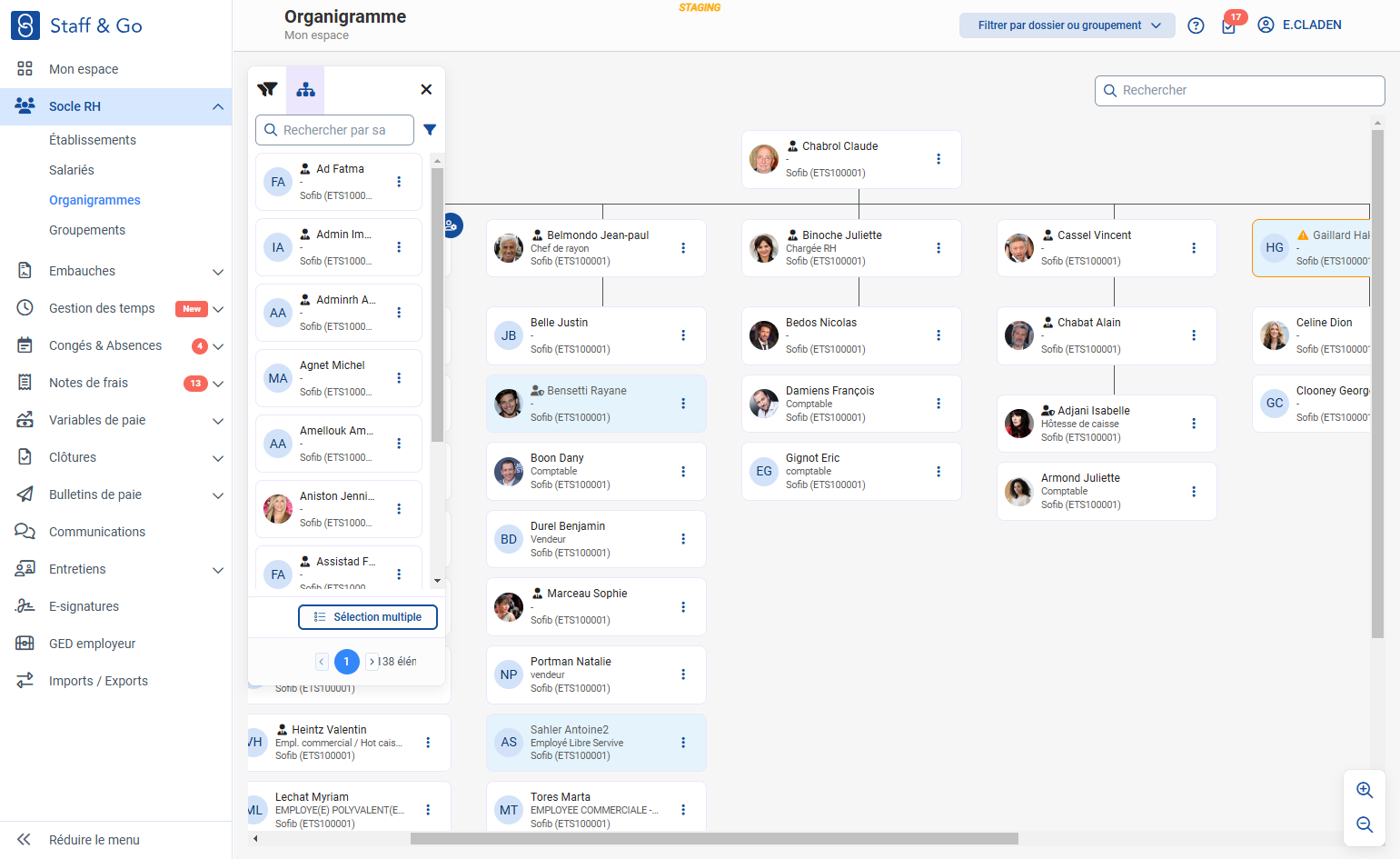Viewport: 1400px width, 859px height.
Task: Open the tasks icon with badge 17
Action: pos(1229,25)
